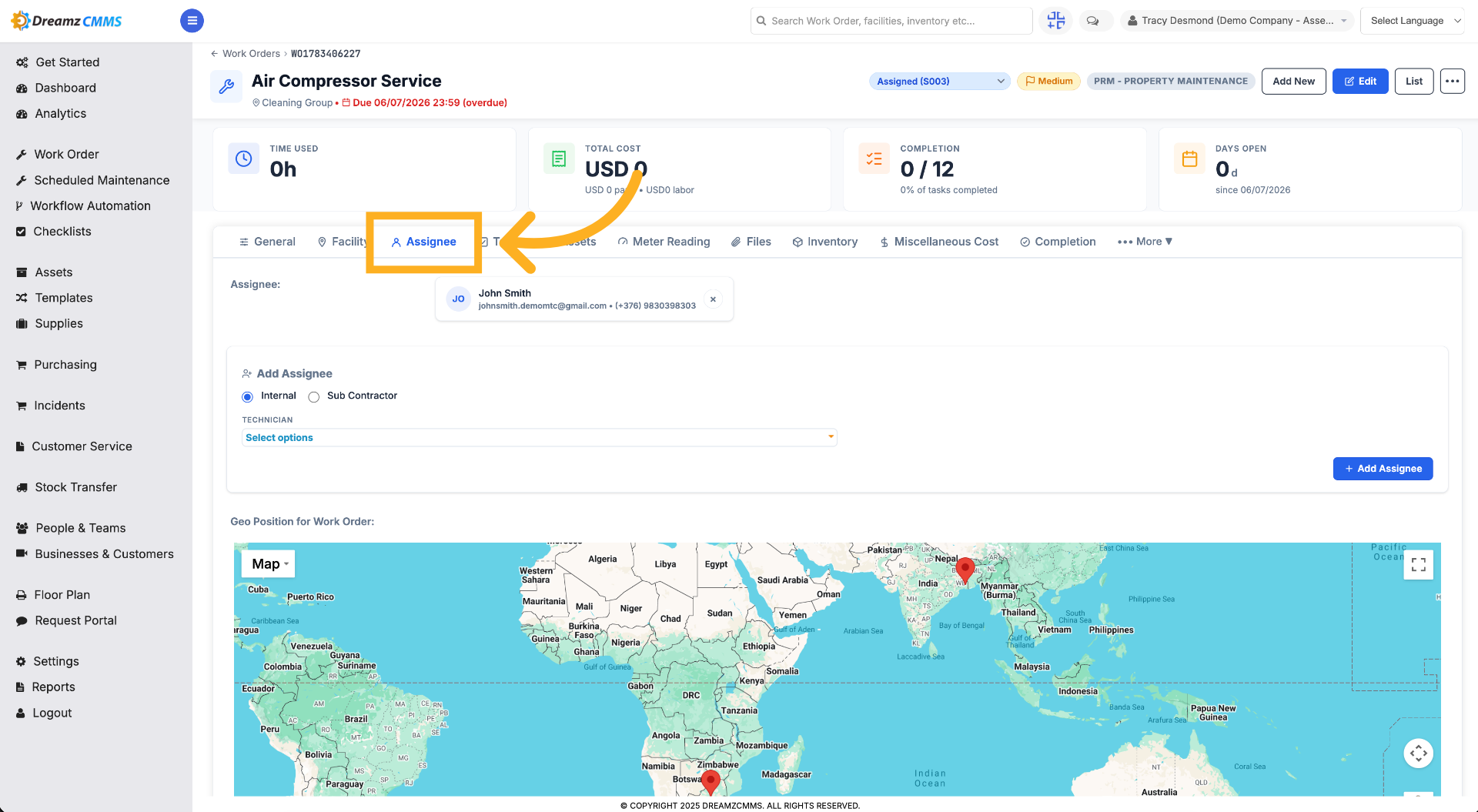Select the Internal radio button
1478x812 pixels.
(247, 397)
